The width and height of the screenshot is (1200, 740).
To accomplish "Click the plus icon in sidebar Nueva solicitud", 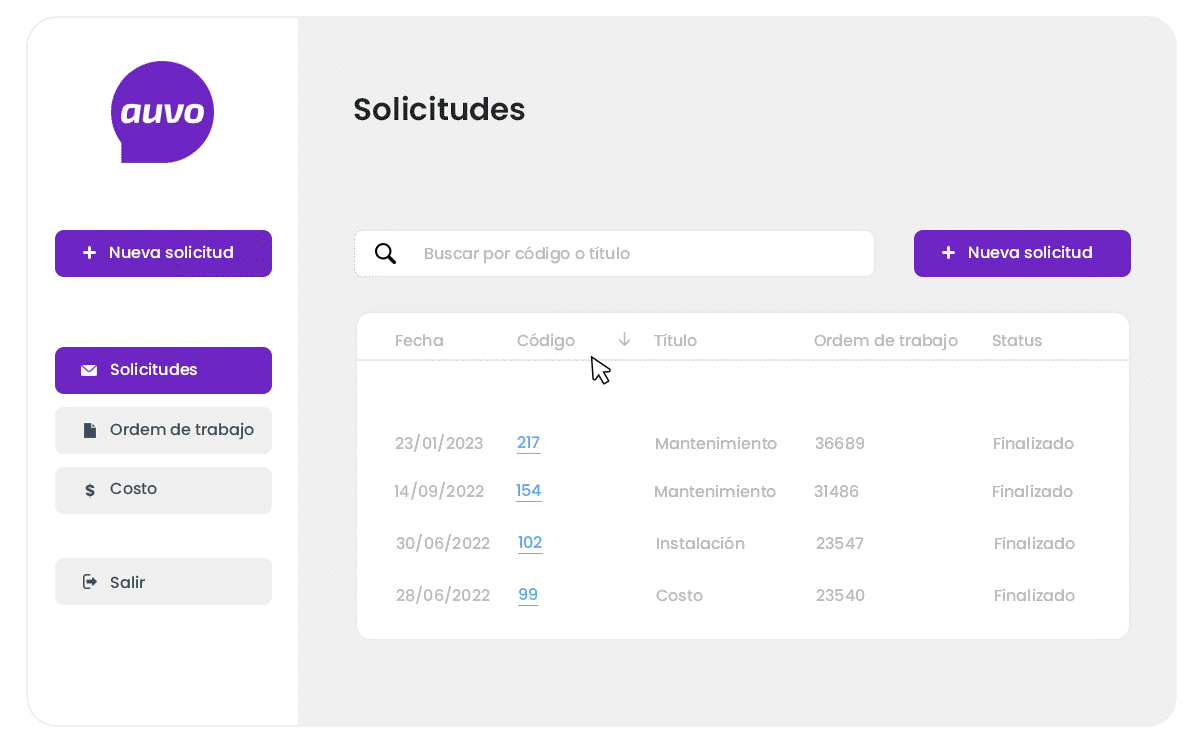I will [x=89, y=253].
